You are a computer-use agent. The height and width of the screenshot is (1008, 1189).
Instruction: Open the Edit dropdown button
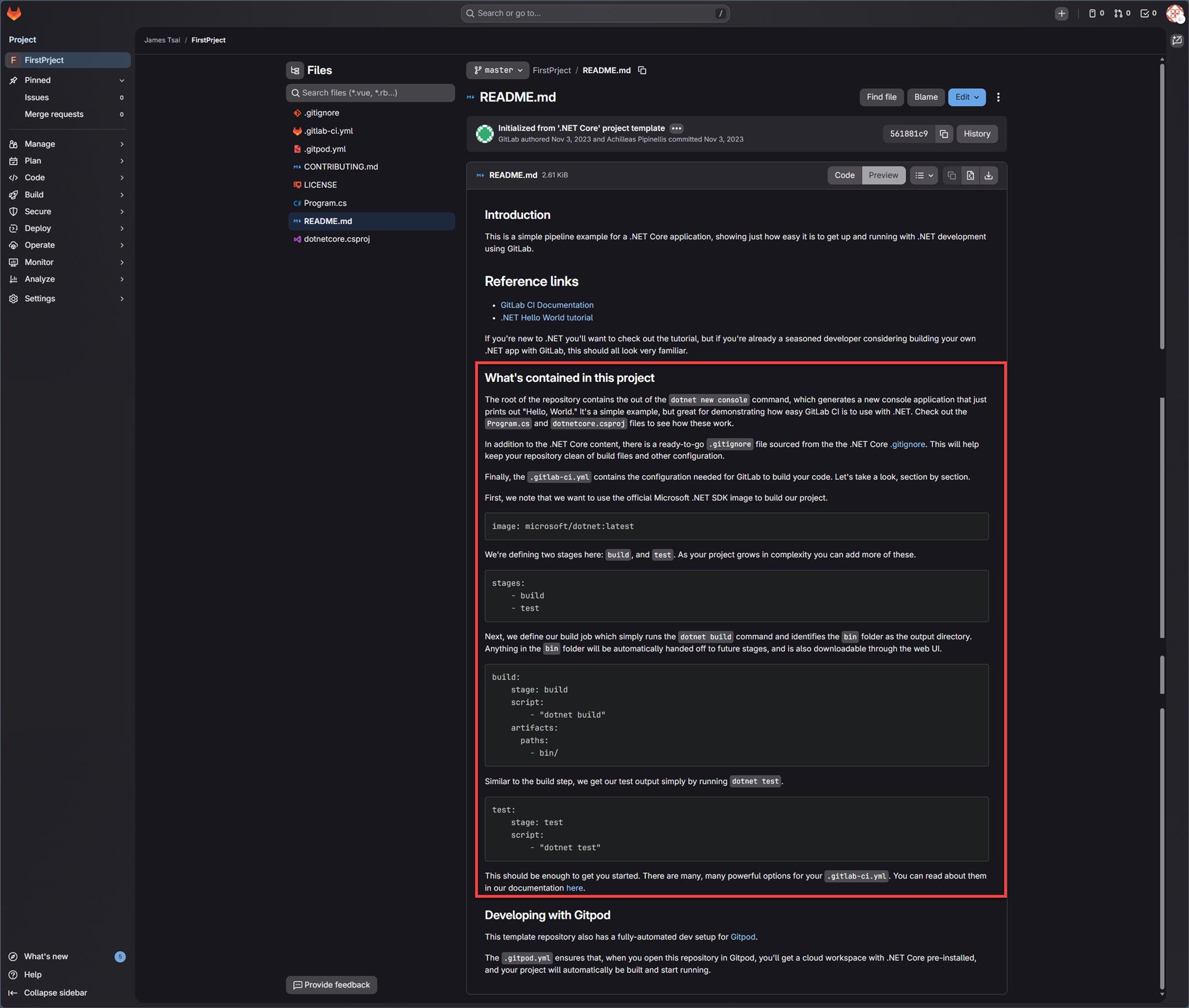tap(967, 97)
